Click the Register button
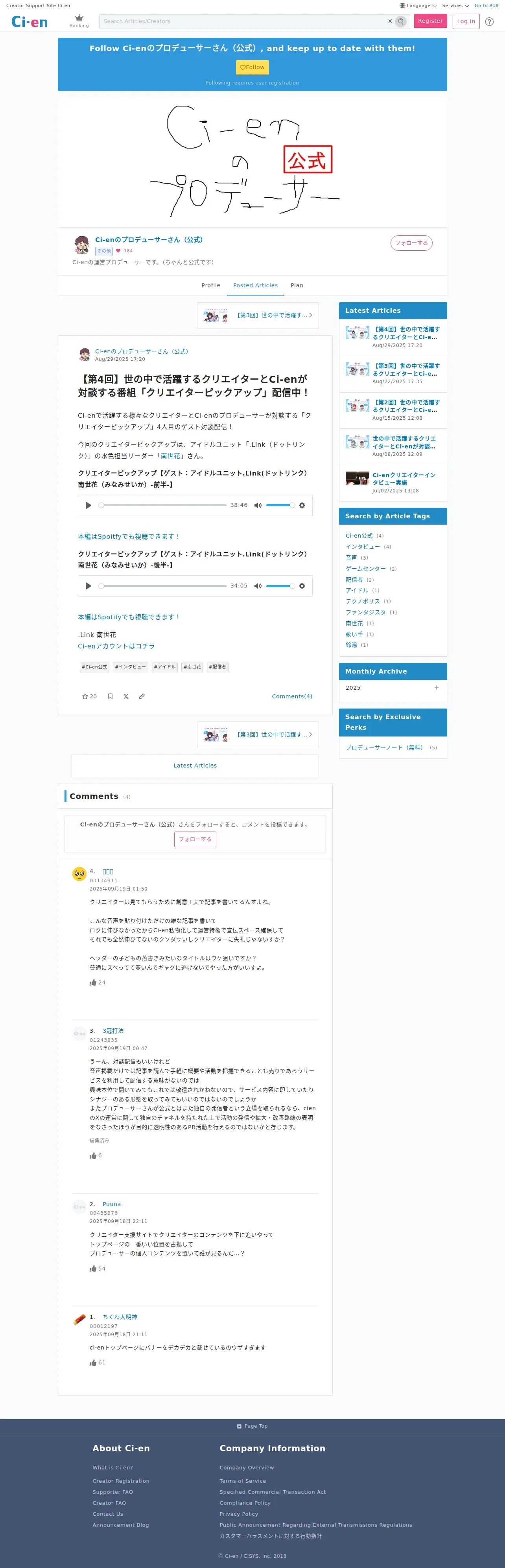 tap(430, 21)
